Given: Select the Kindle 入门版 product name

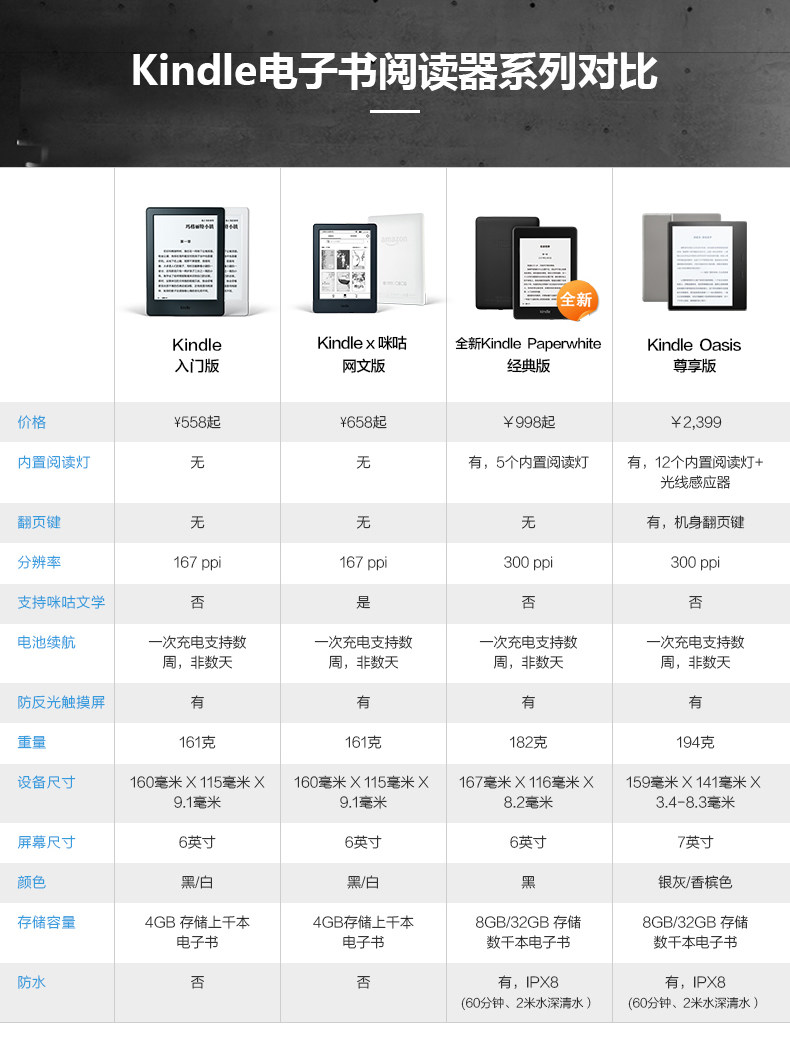Looking at the screenshot, I should pyautogui.click(x=197, y=355).
